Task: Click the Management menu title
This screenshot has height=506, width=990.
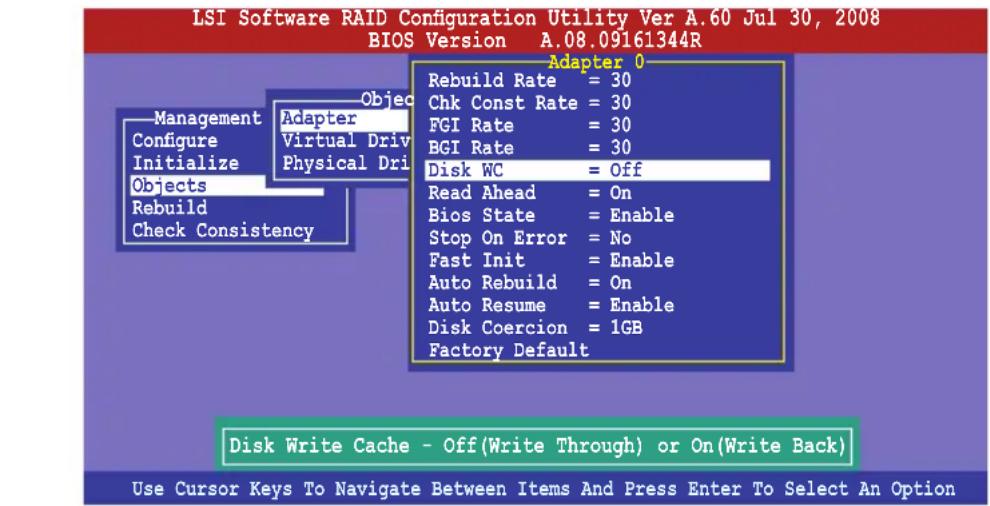Action: 208,118
